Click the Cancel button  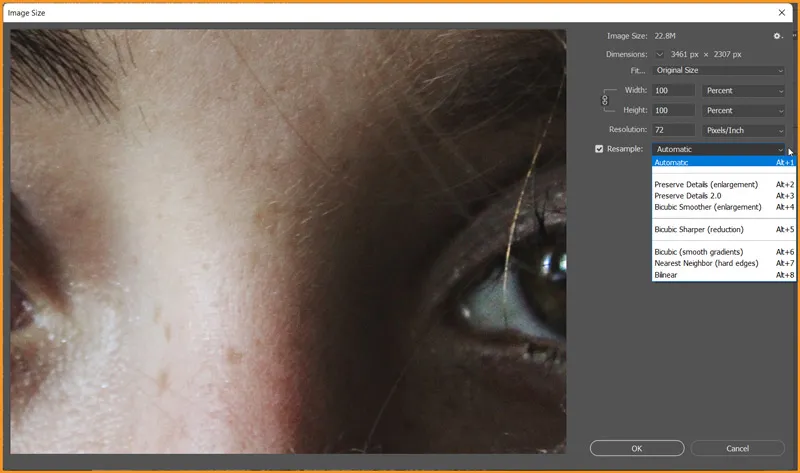[737, 448]
